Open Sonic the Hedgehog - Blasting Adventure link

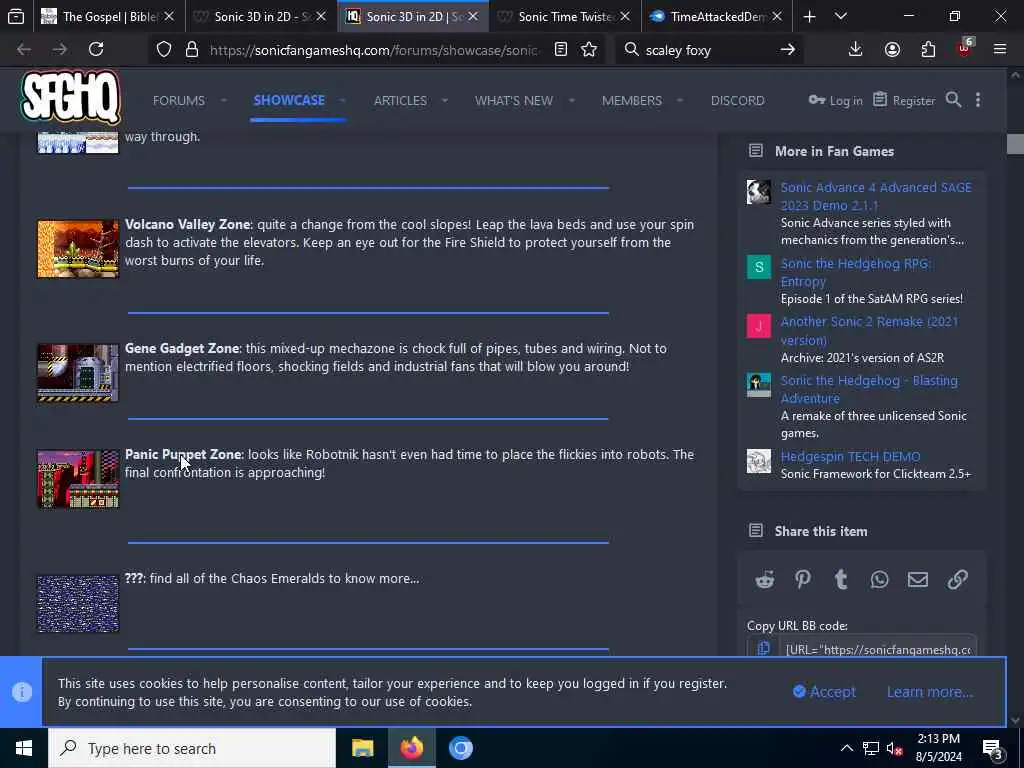point(869,389)
